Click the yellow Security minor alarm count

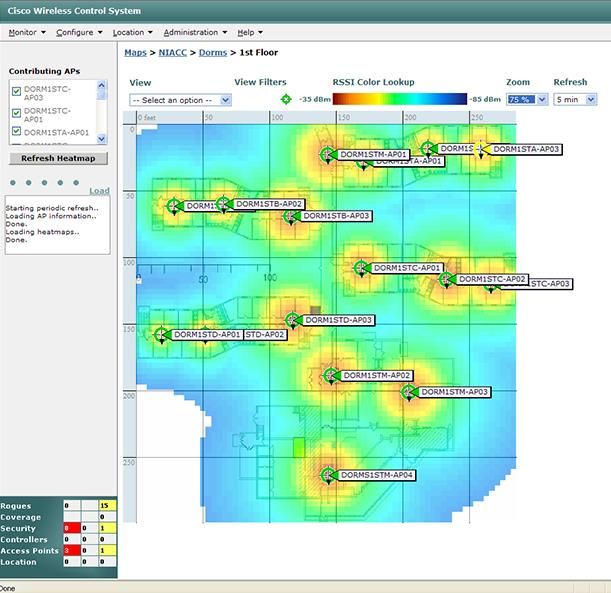tap(107, 528)
